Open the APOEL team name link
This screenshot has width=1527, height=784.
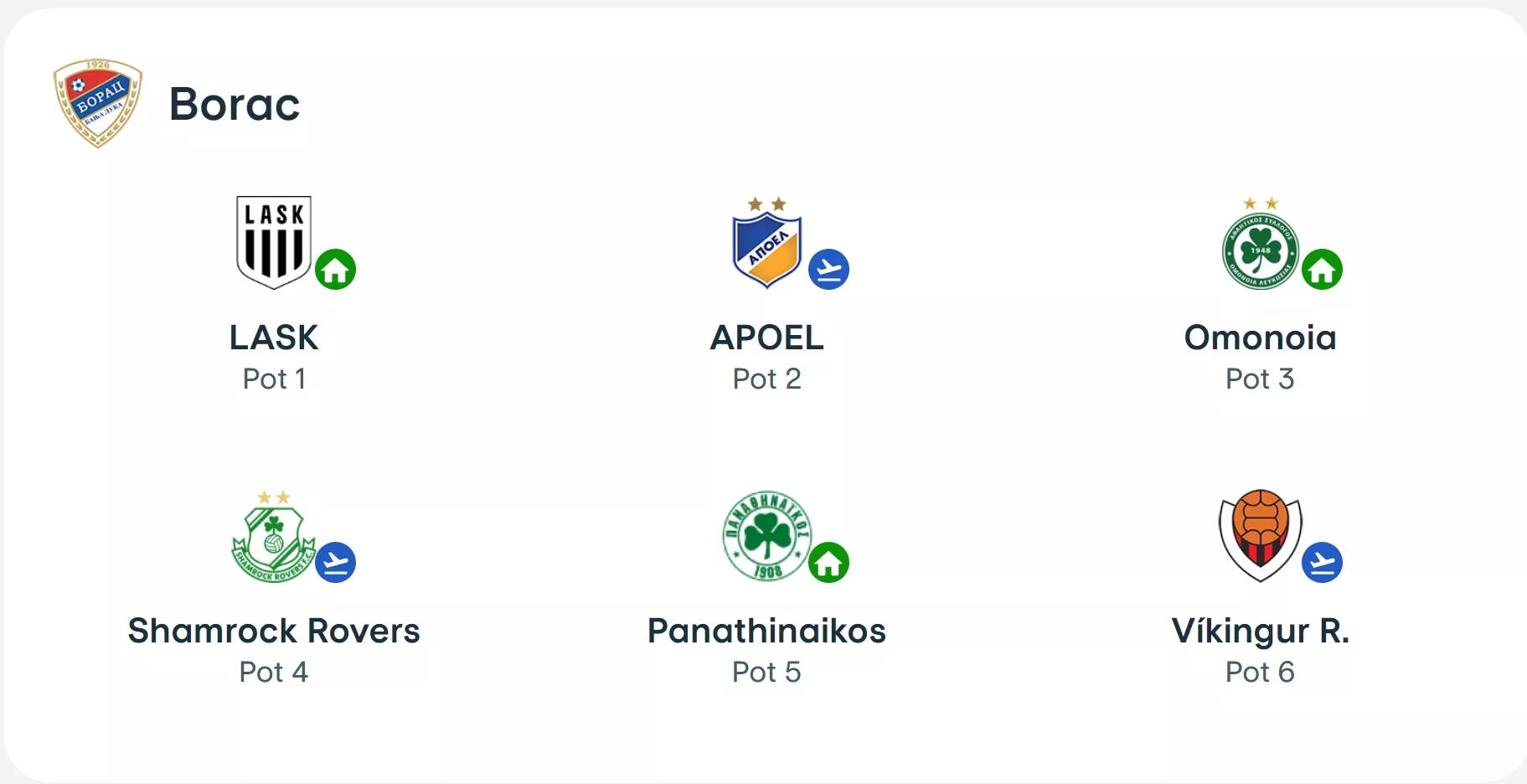(x=766, y=338)
